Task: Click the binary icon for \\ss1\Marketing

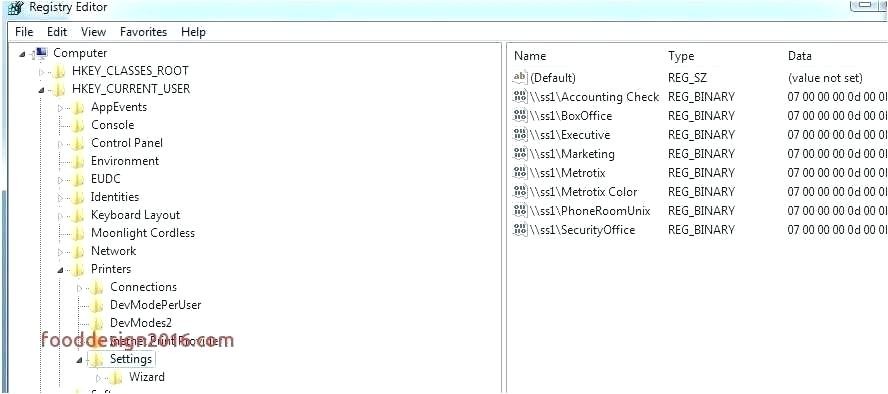Action: (x=520, y=154)
